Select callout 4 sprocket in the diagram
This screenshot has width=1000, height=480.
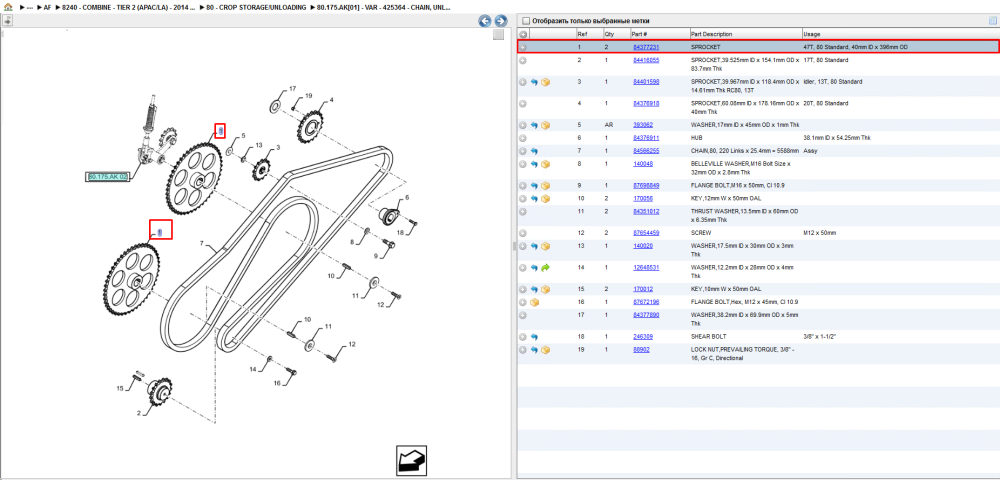click(331, 100)
